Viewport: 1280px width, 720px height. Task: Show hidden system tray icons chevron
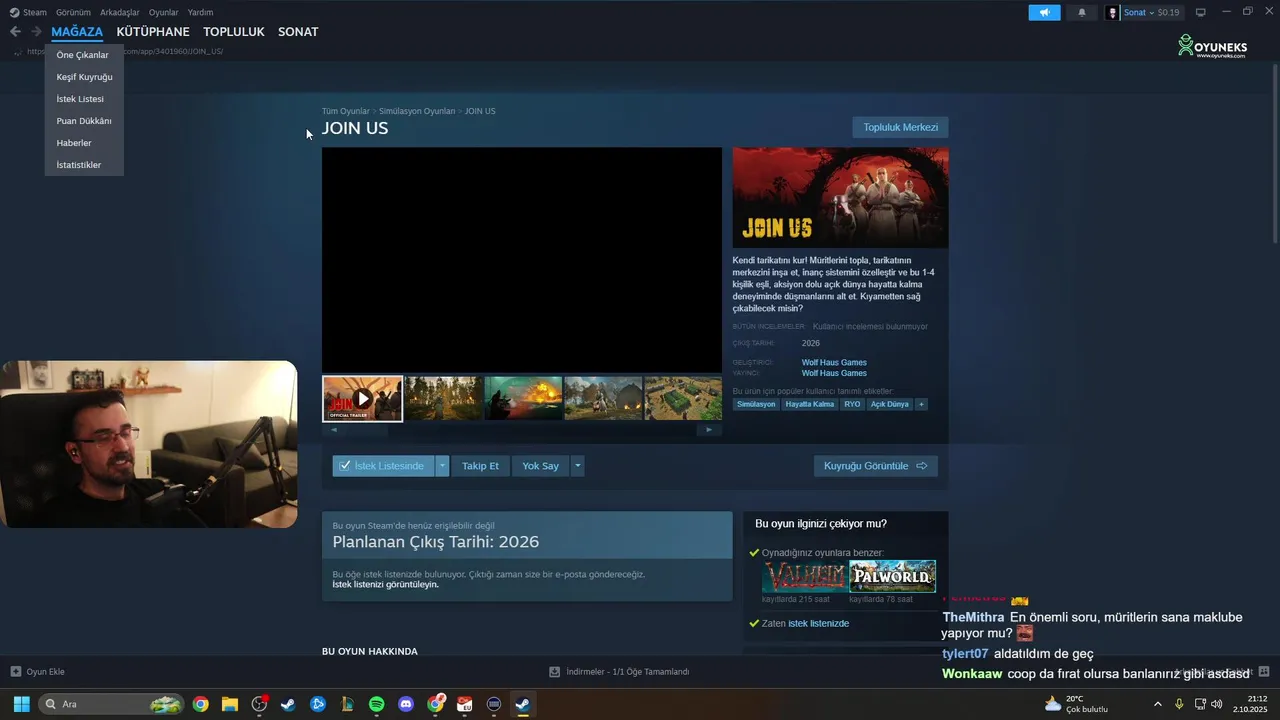(1158, 704)
